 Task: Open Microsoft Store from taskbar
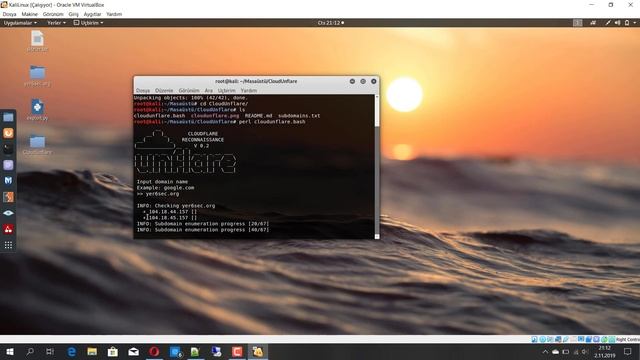(x=113, y=351)
